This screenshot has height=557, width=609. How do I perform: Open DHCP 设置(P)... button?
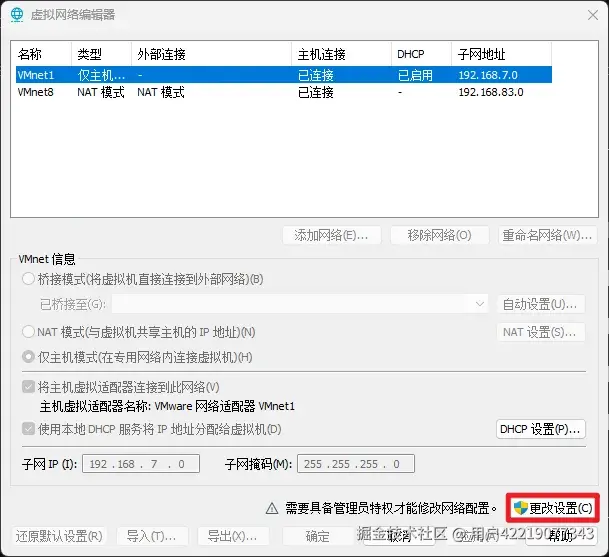pos(541,429)
